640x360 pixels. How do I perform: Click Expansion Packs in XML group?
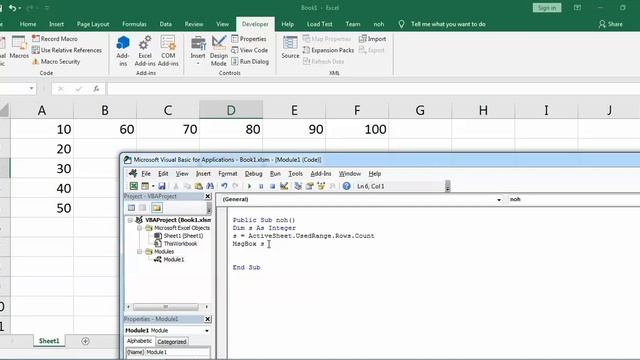(328, 50)
